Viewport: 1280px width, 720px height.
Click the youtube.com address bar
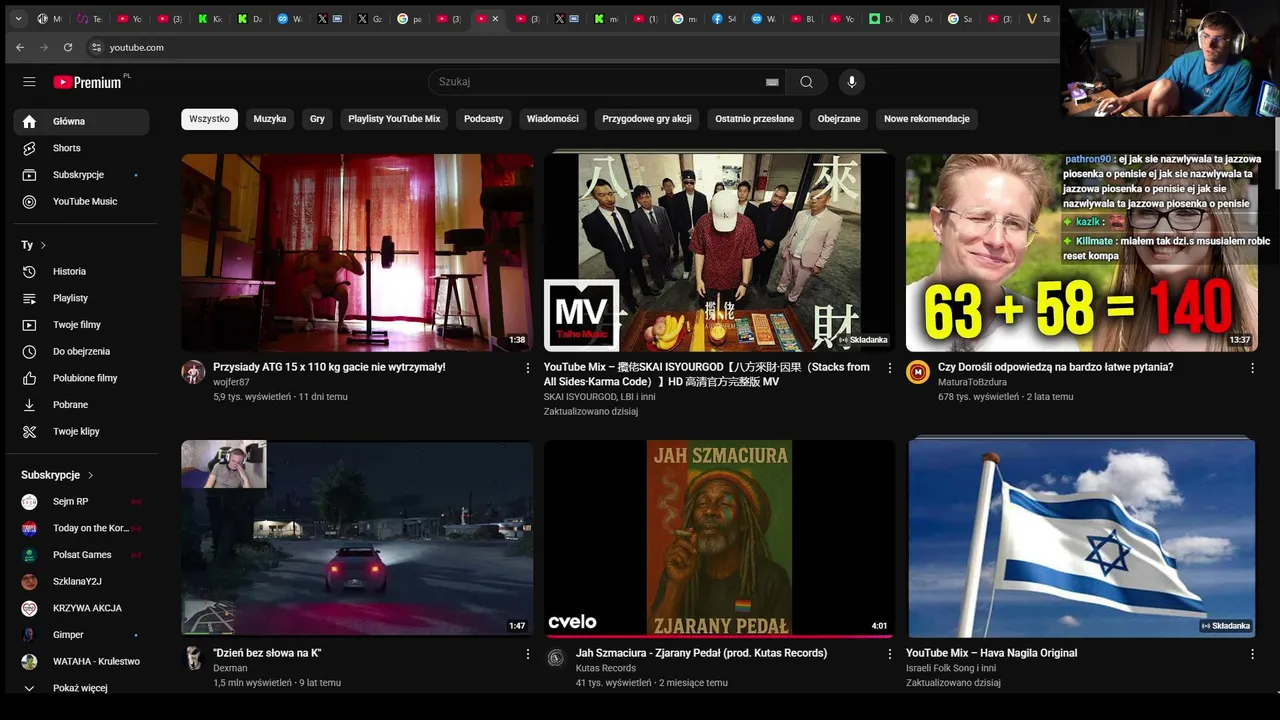pyautogui.click(x=570, y=47)
